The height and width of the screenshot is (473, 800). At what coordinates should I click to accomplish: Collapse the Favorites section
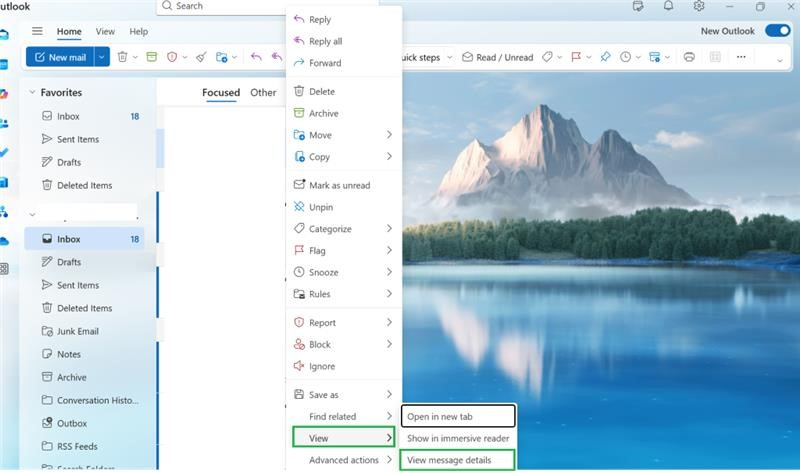point(32,92)
